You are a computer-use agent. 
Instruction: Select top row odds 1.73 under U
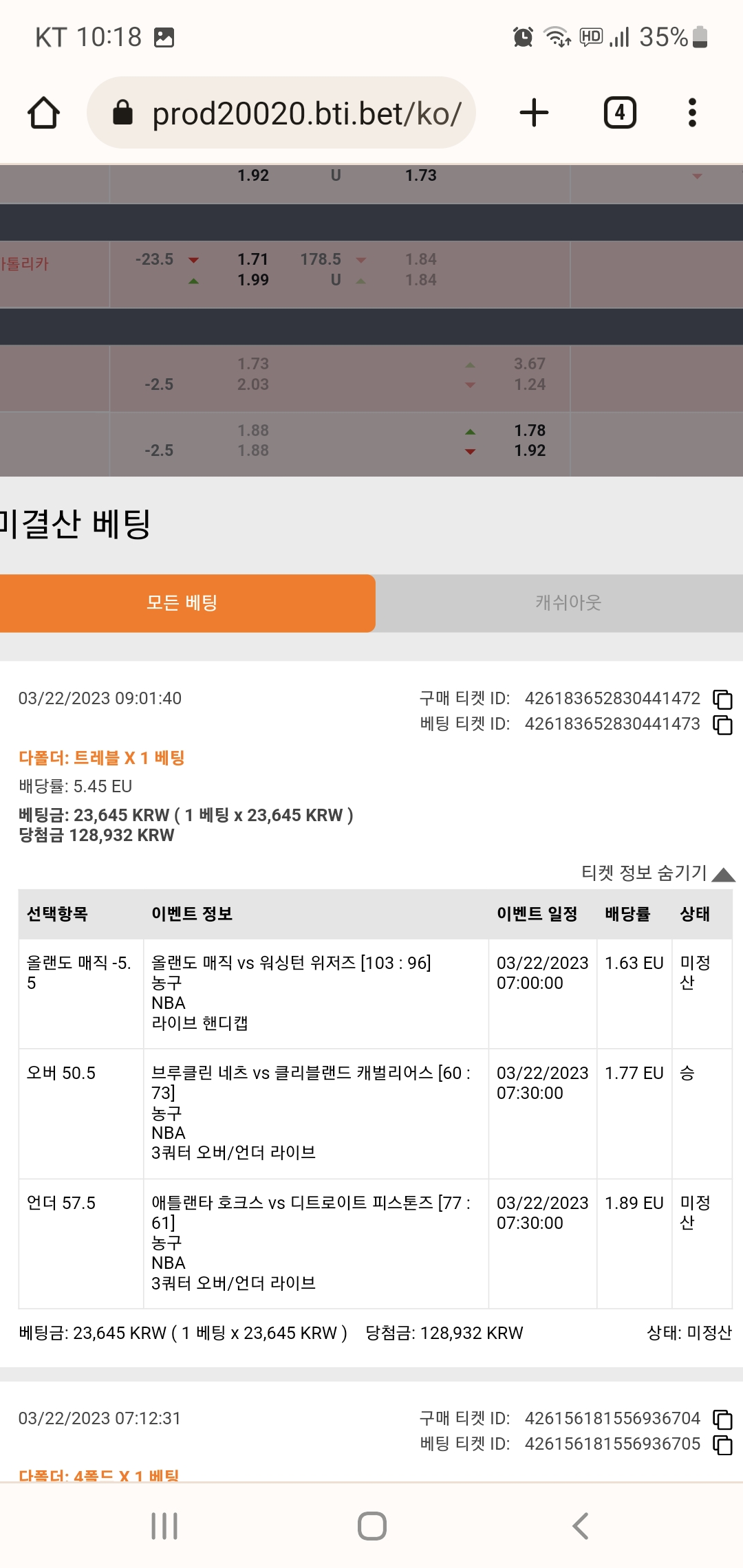tap(421, 175)
